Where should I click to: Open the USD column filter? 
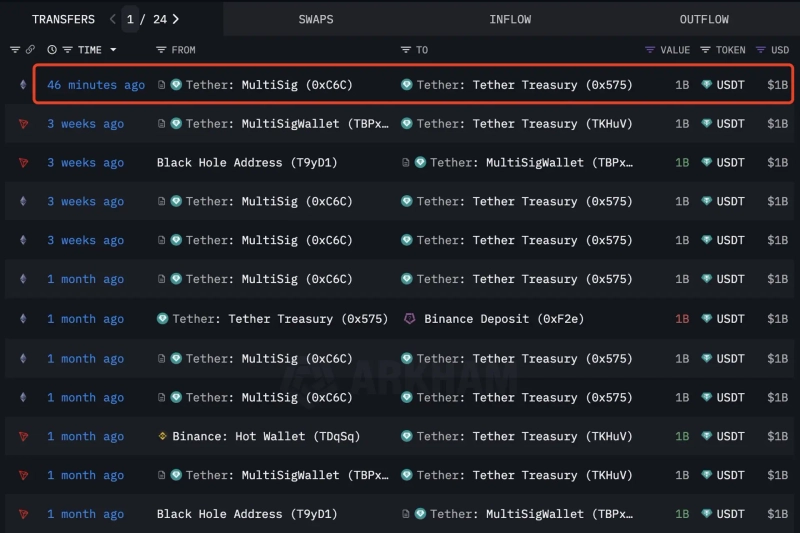pyautogui.click(x=761, y=50)
